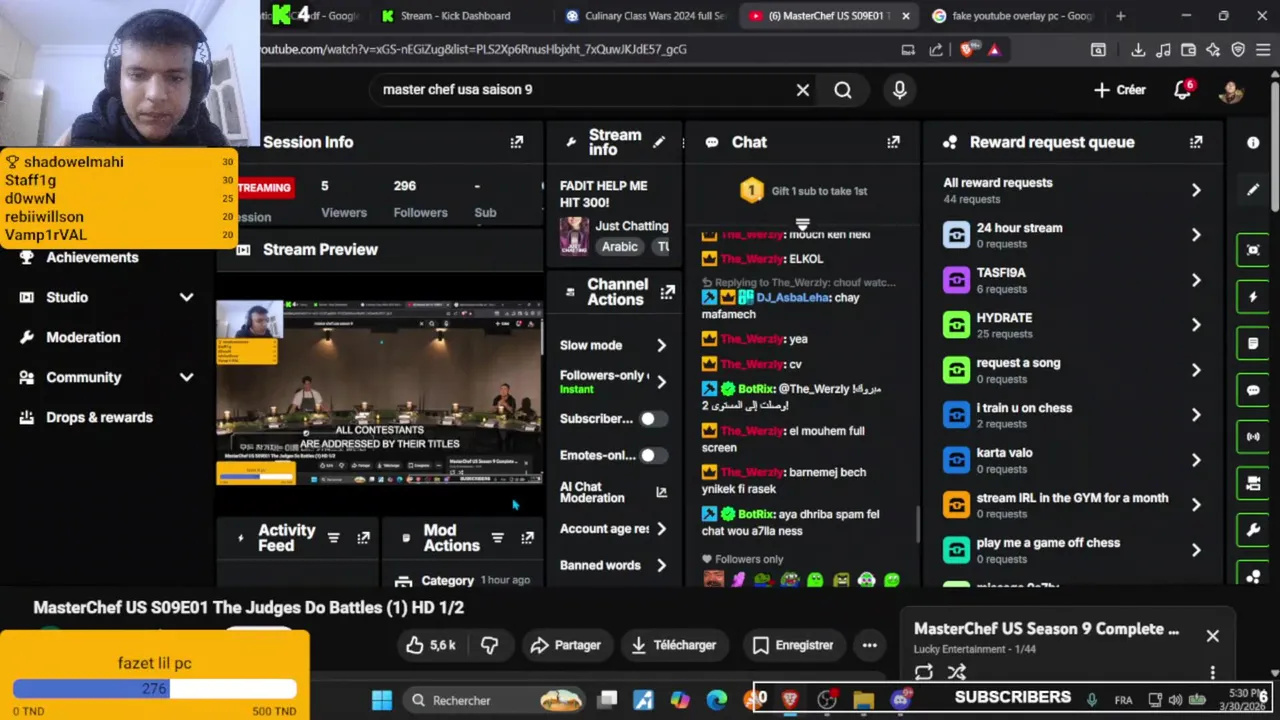Pop out the Activity Feed panel
Screen dimensions: 1280x720
pyautogui.click(x=364, y=538)
